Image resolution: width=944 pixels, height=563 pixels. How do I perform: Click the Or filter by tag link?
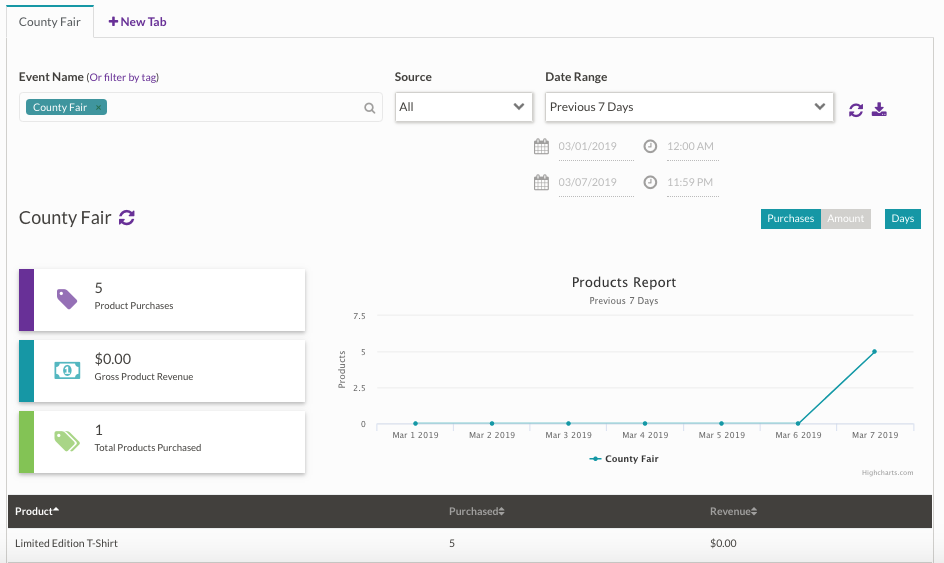pyautogui.click(x=123, y=77)
